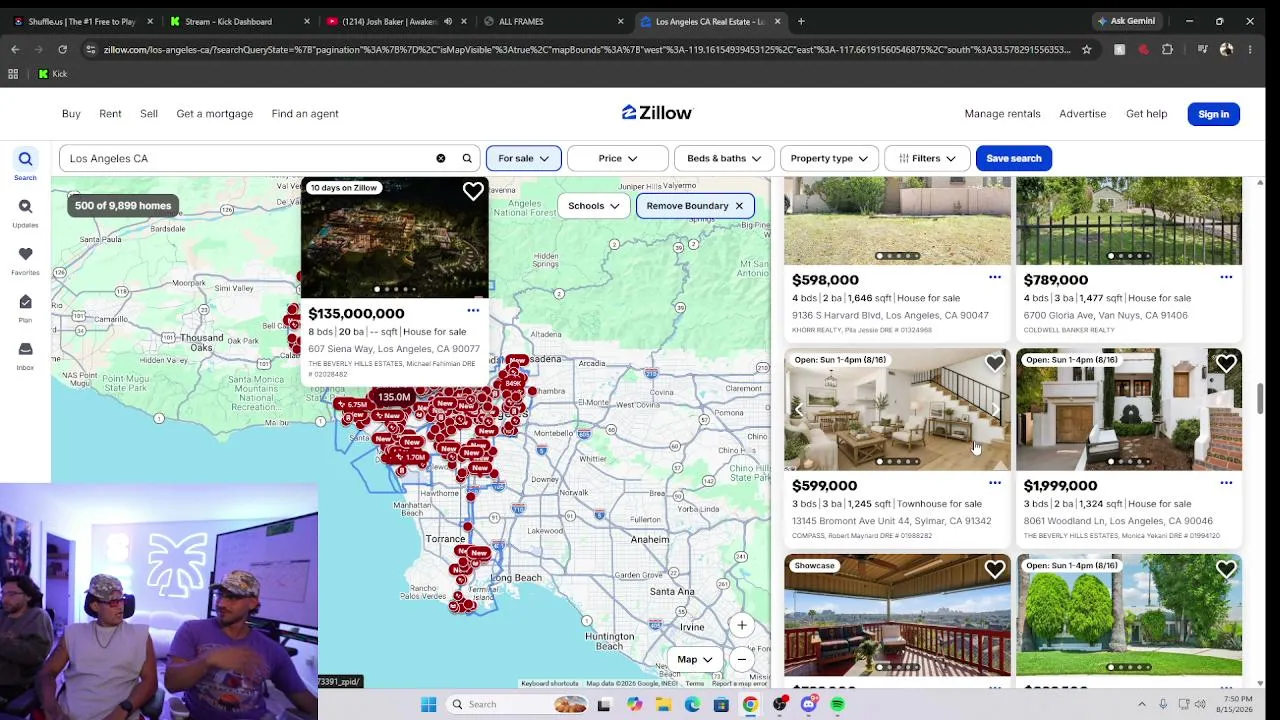
Task: Reload the page in Chrome
Action: coord(62,49)
